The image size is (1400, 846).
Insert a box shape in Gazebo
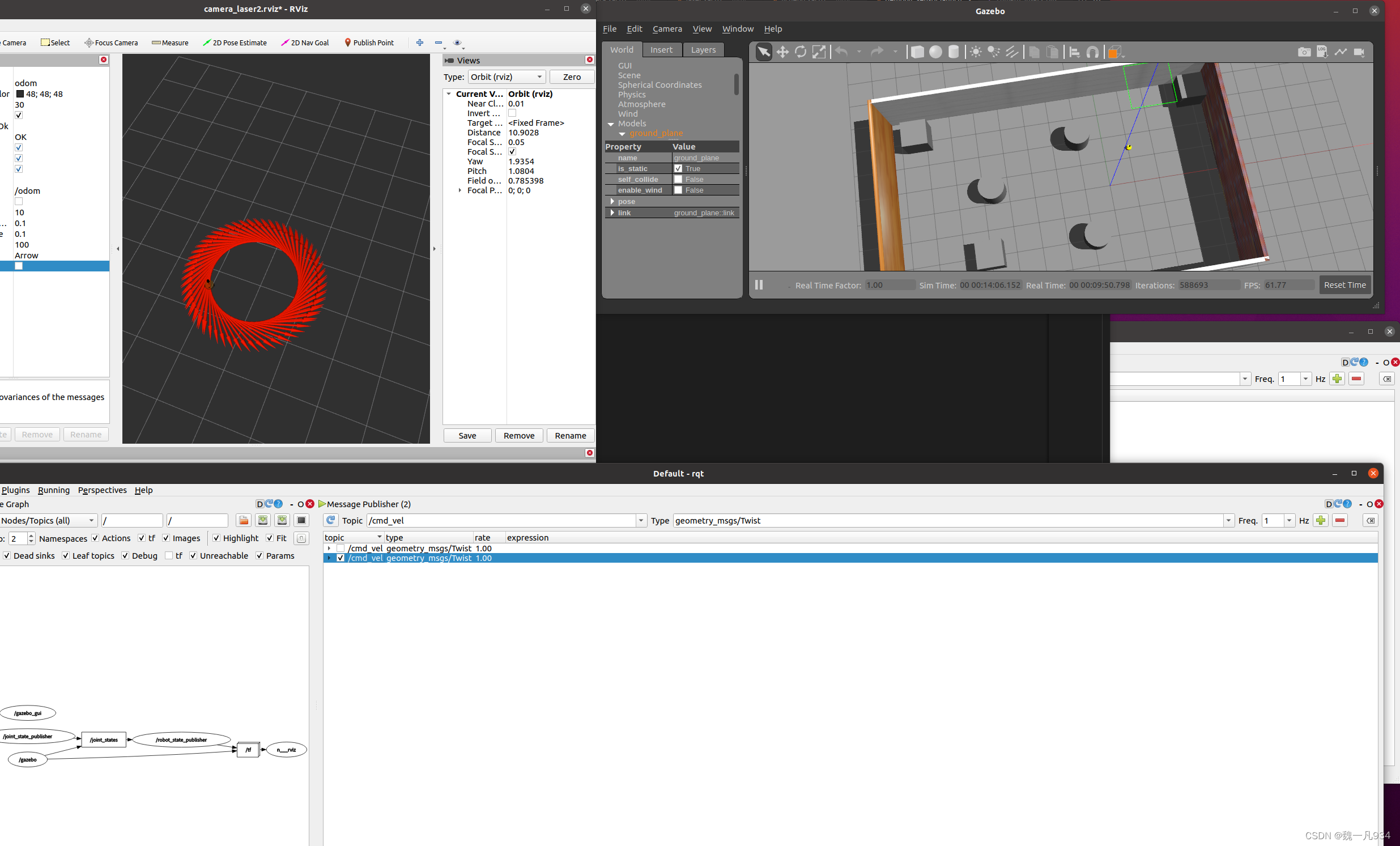[x=917, y=52]
